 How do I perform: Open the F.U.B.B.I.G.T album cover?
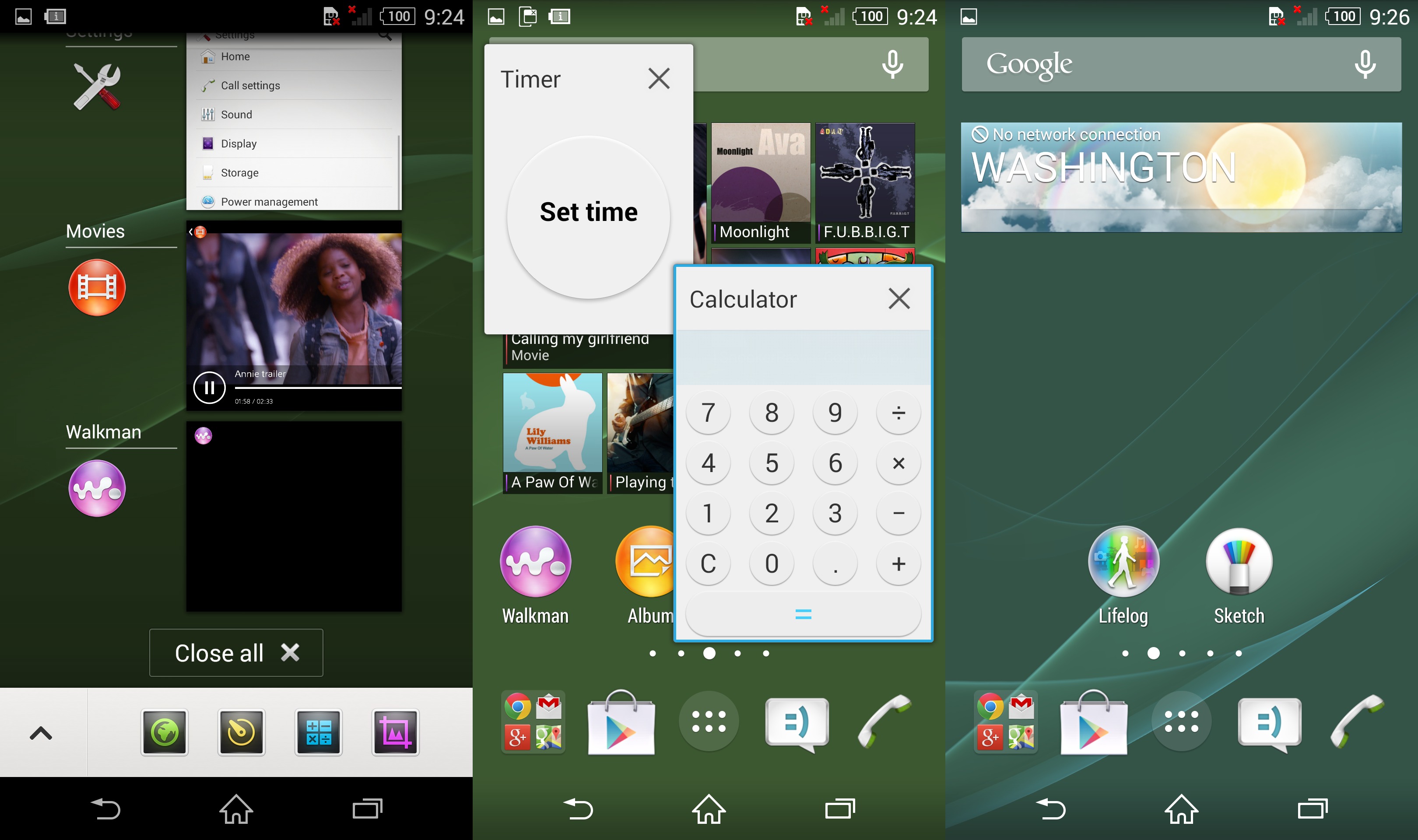865,183
